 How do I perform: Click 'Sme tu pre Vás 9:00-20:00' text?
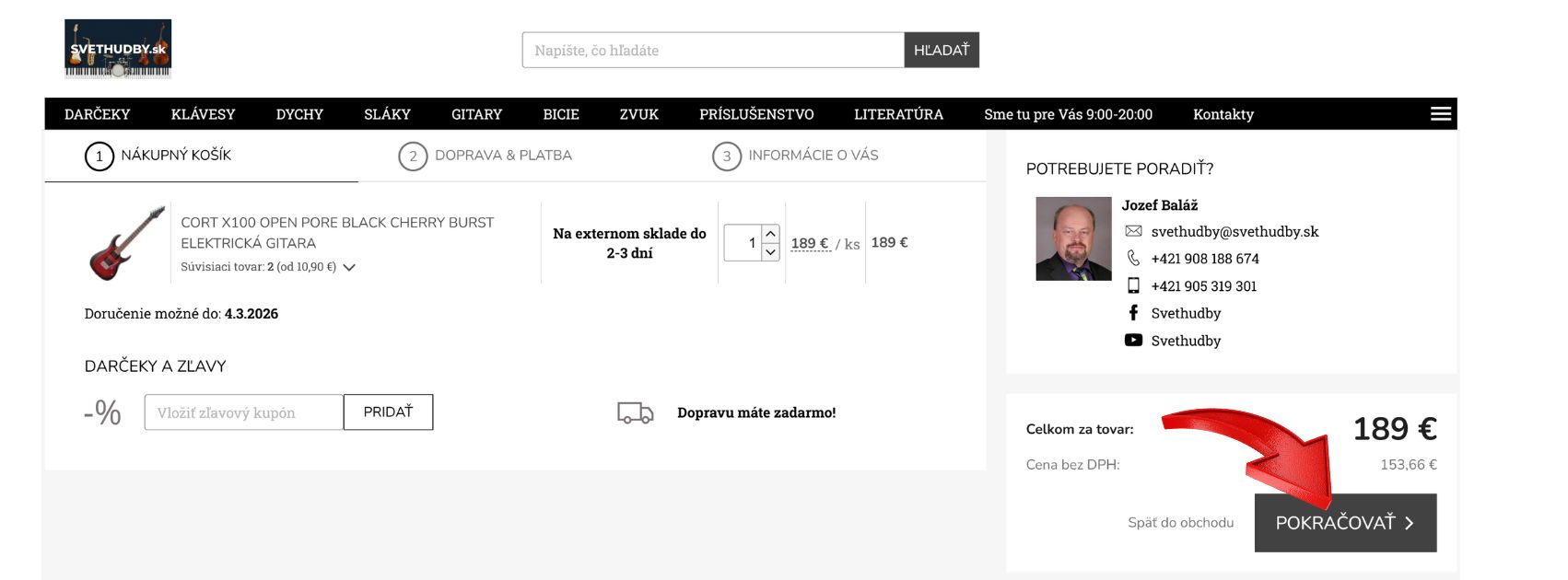point(1068,114)
